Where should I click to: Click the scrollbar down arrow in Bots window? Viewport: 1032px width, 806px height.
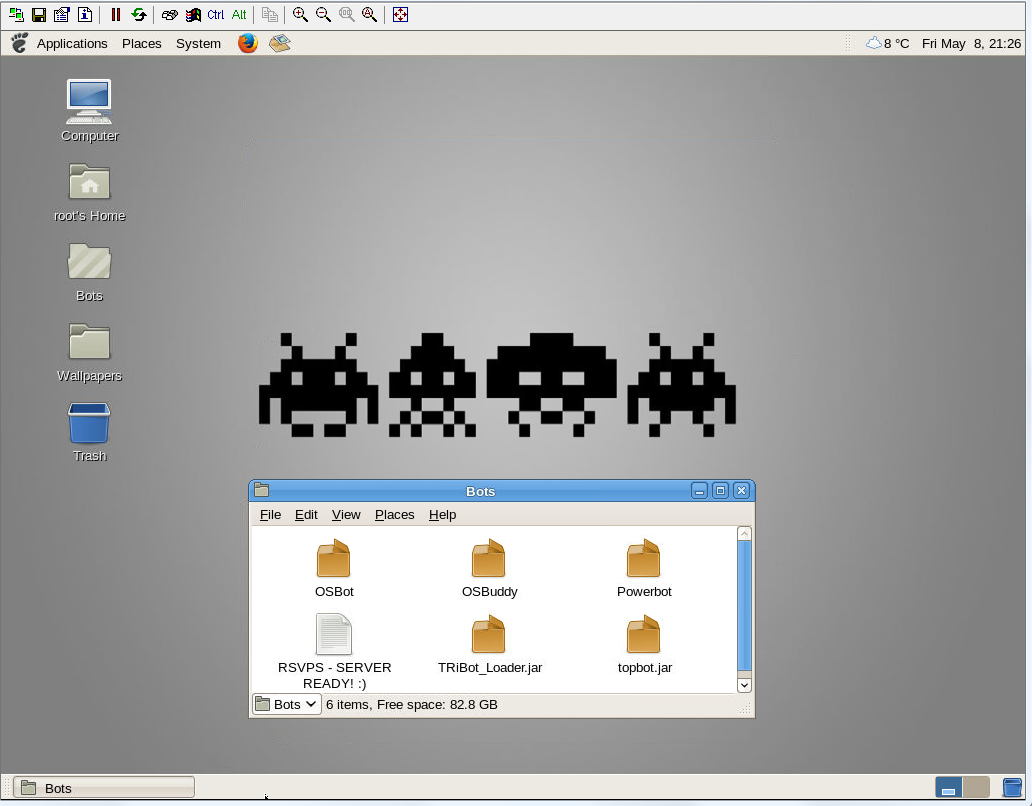[x=744, y=685]
